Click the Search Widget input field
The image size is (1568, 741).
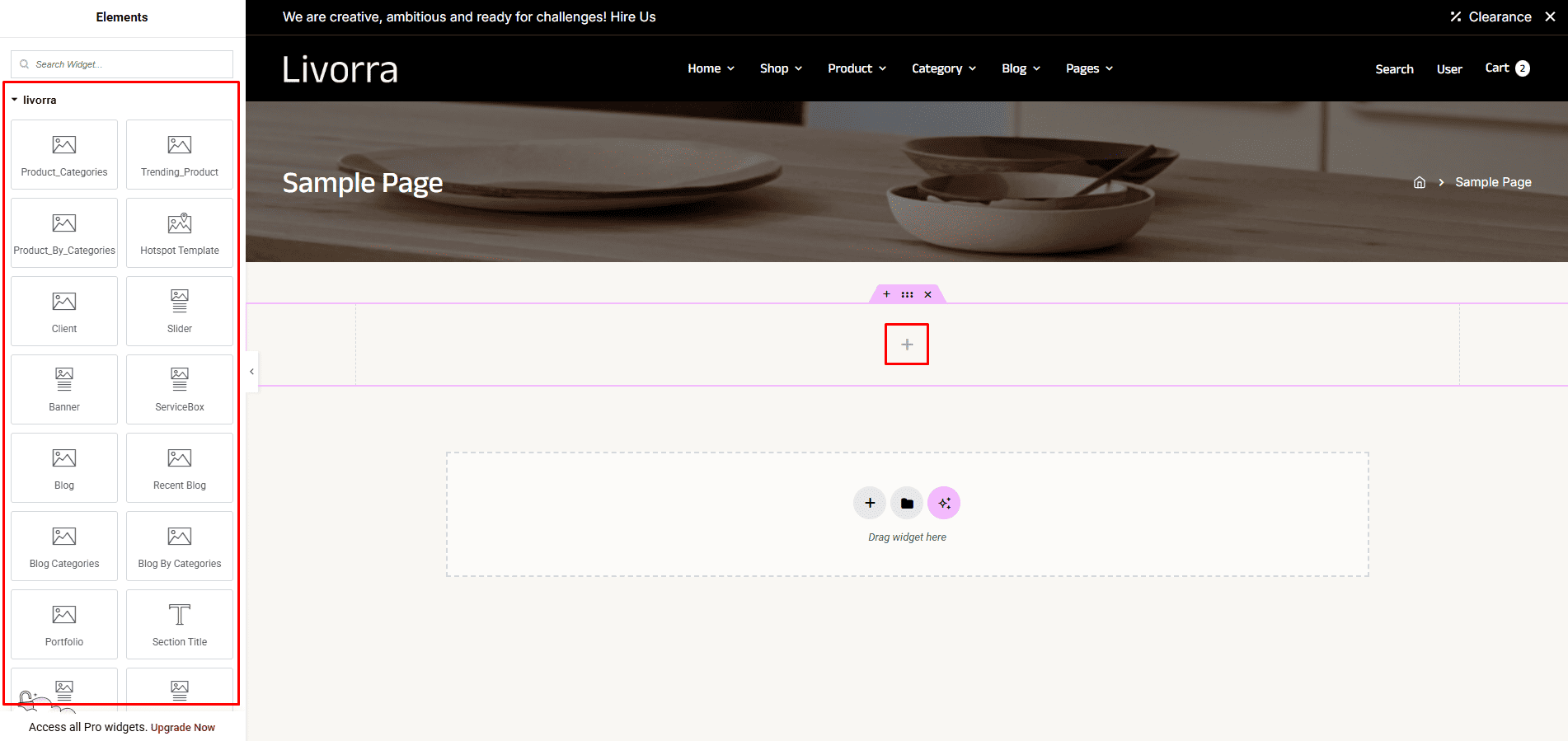pos(122,64)
